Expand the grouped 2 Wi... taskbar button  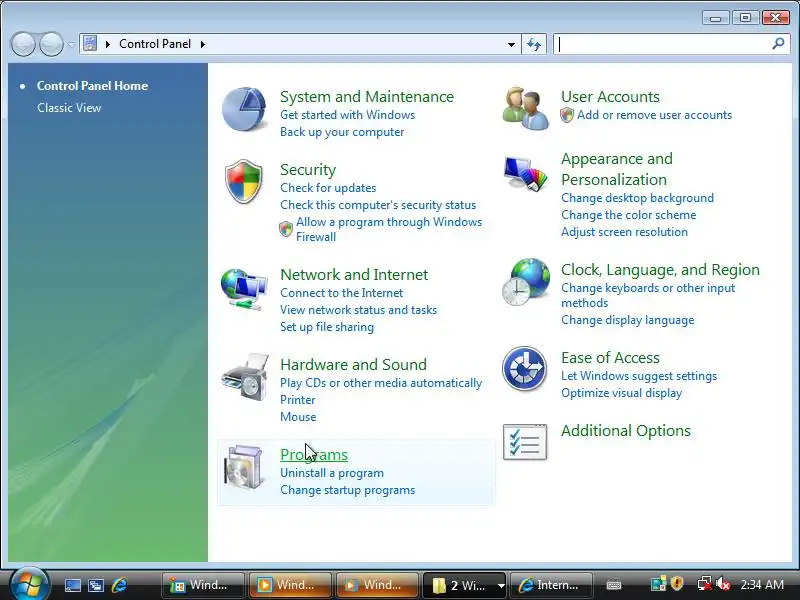point(464,585)
